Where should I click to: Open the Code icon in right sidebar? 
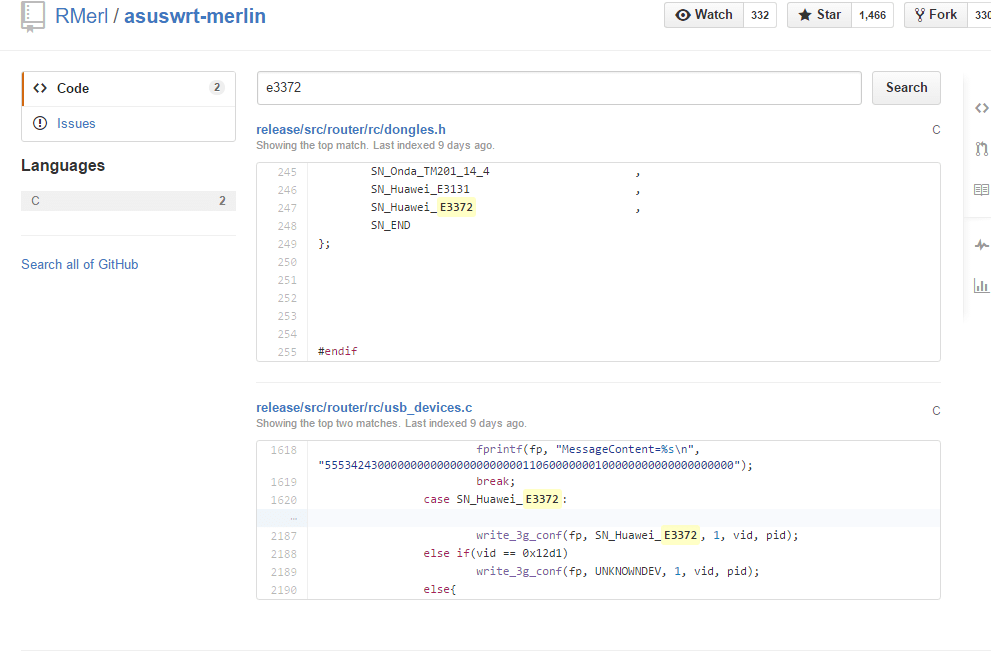(x=981, y=108)
